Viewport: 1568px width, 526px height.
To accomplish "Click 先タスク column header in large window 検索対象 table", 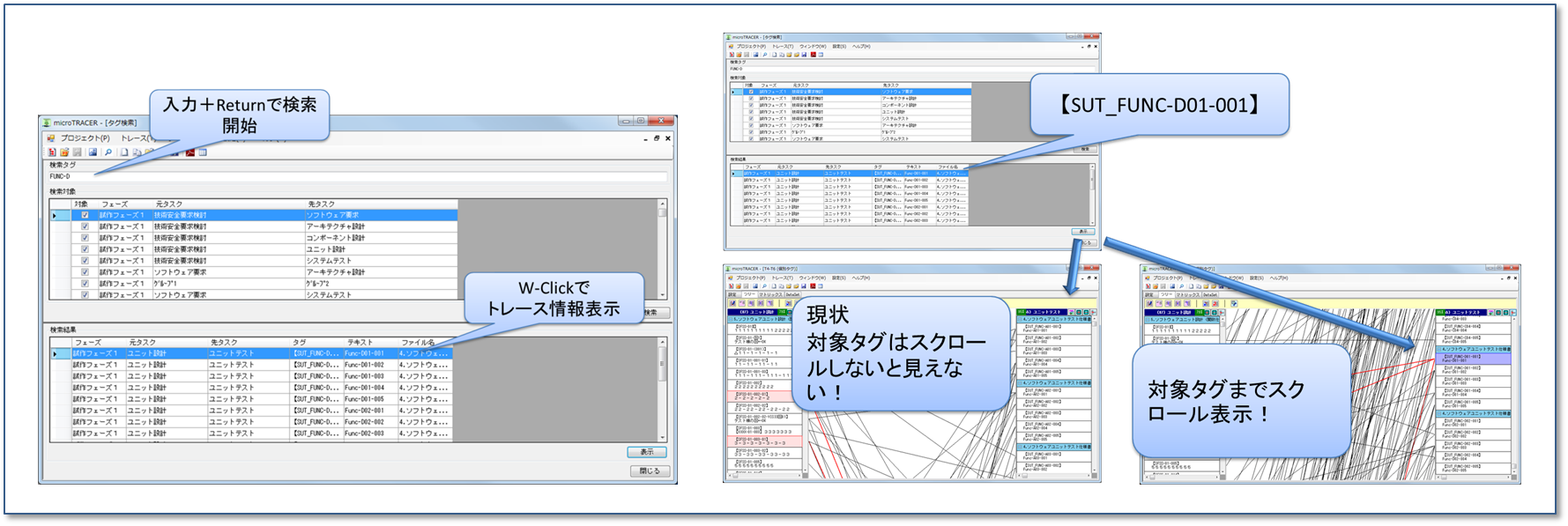I will point(381,204).
